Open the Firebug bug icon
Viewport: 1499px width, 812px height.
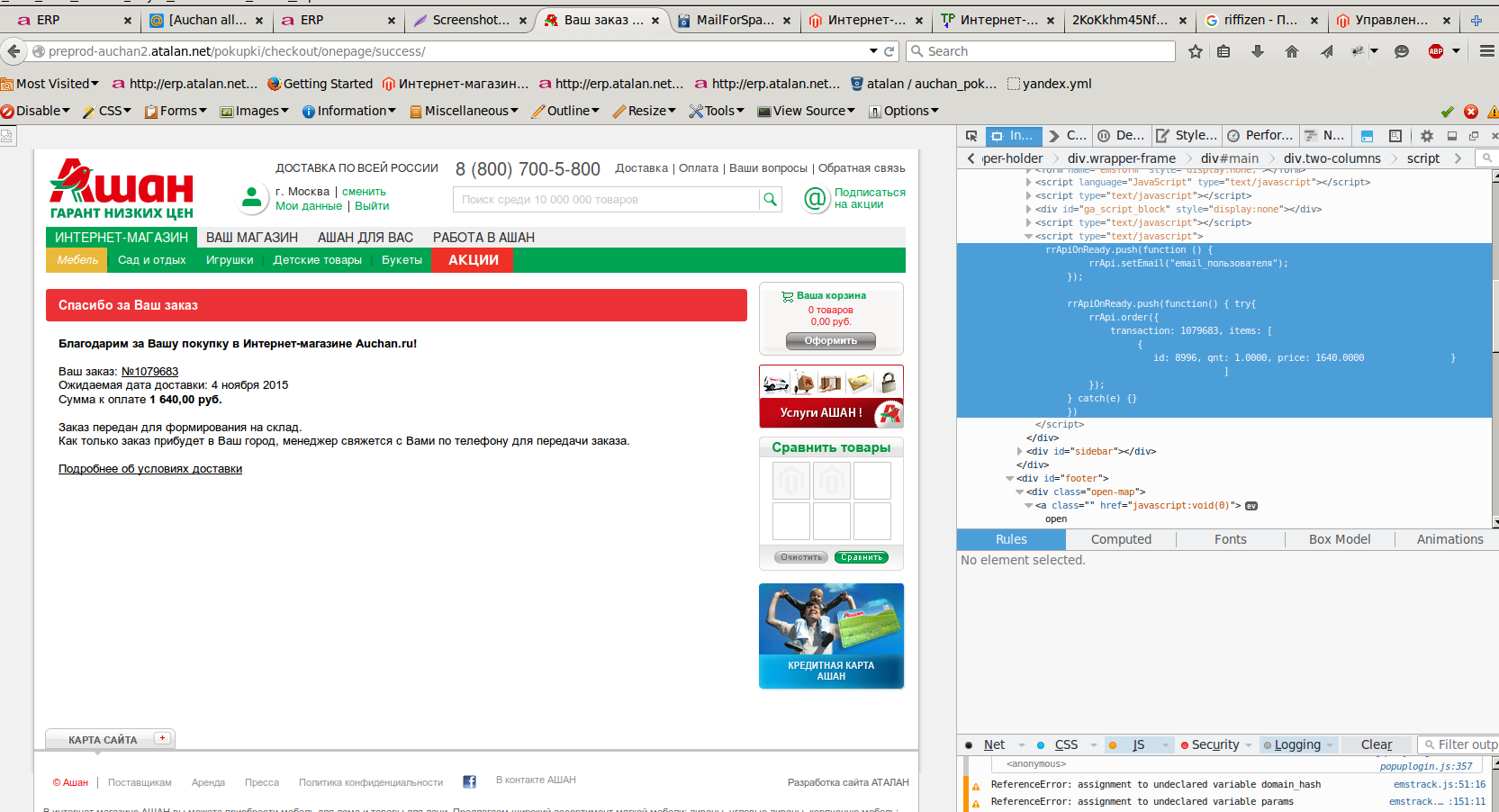[x=1358, y=51]
